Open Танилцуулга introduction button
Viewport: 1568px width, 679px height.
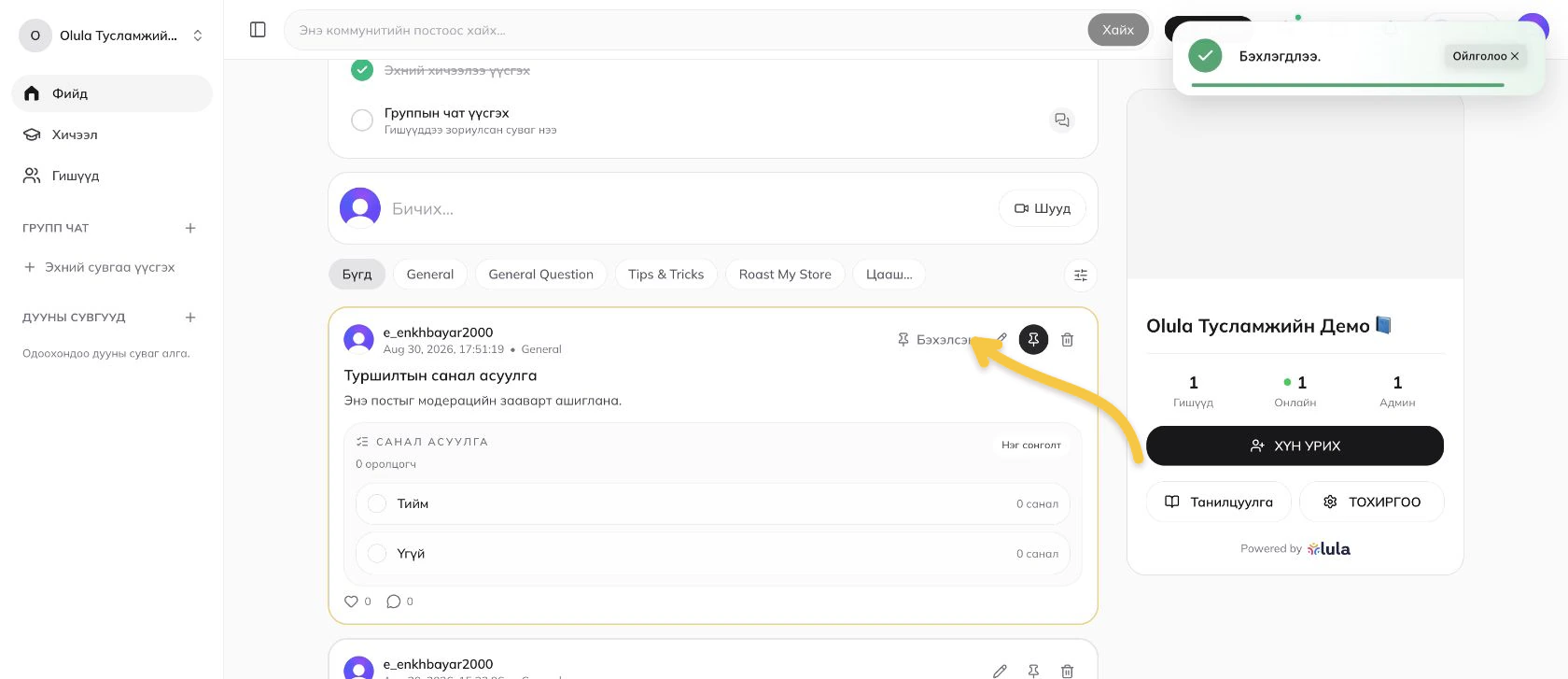click(x=1219, y=502)
